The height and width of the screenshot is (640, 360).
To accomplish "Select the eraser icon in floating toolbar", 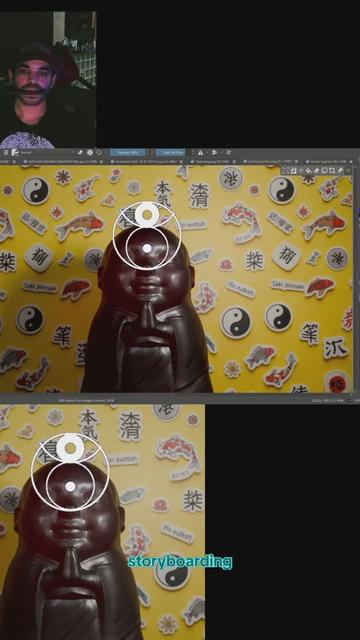I will point(316,171).
